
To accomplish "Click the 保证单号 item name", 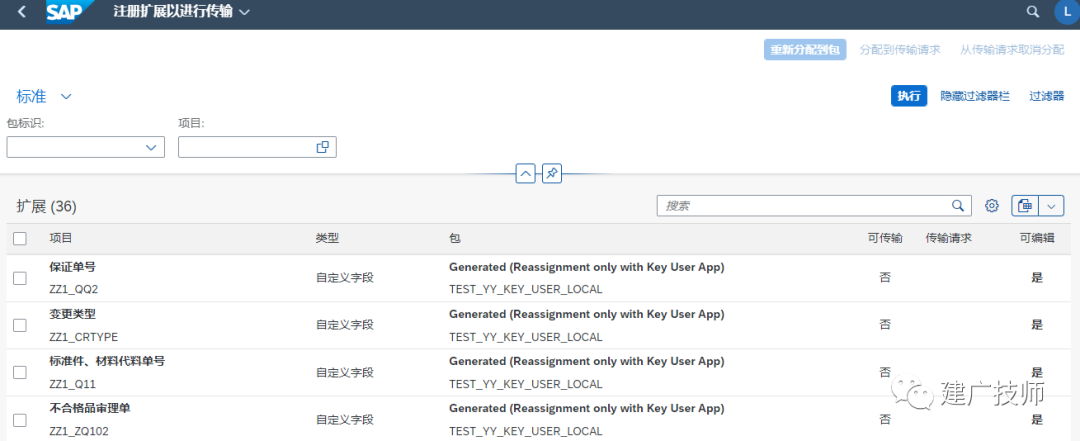I will pos(72,267).
